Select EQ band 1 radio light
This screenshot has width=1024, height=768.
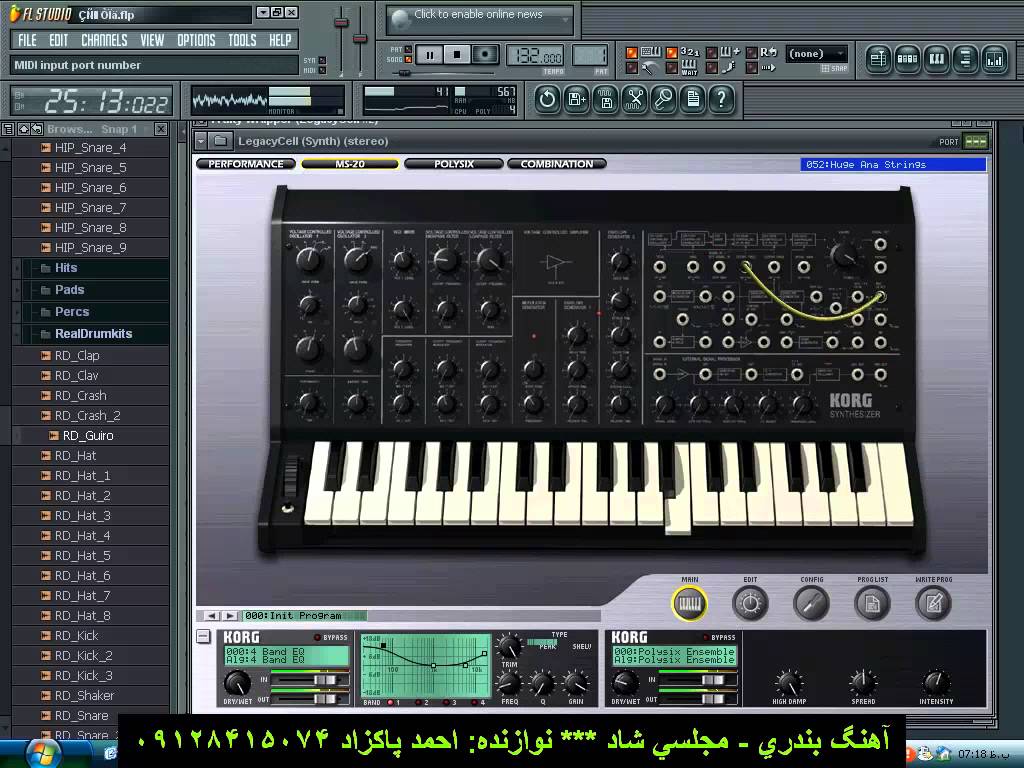[x=391, y=703]
